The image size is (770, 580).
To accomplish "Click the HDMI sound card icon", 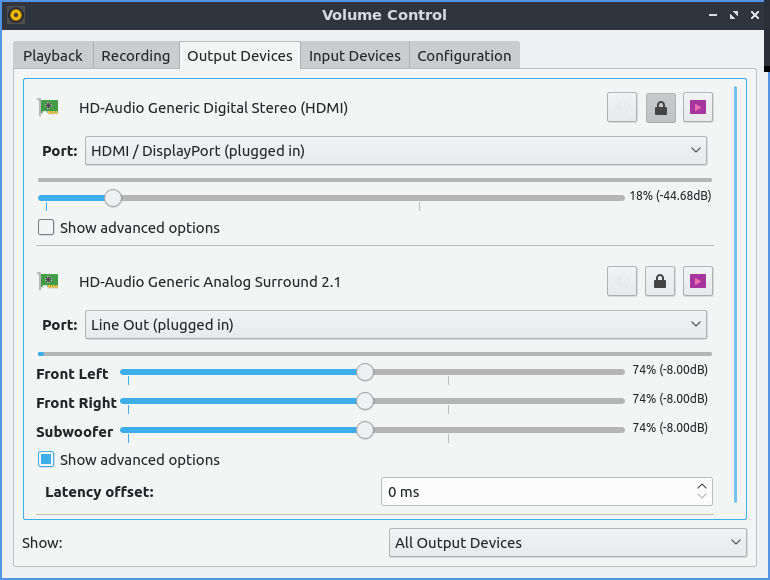I will point(48,108).
